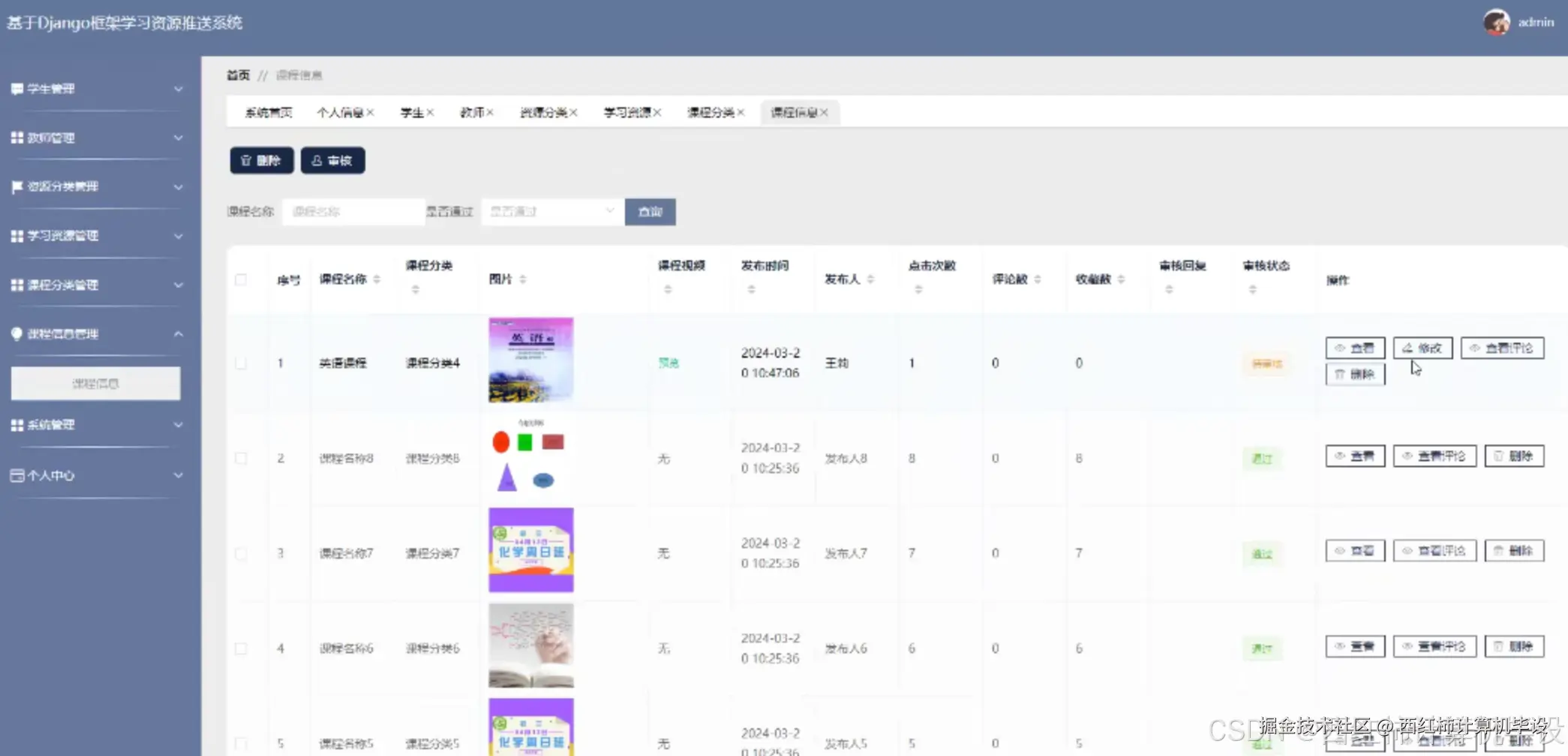Expand the 资源分类管理 menu

tap(97, 187)
